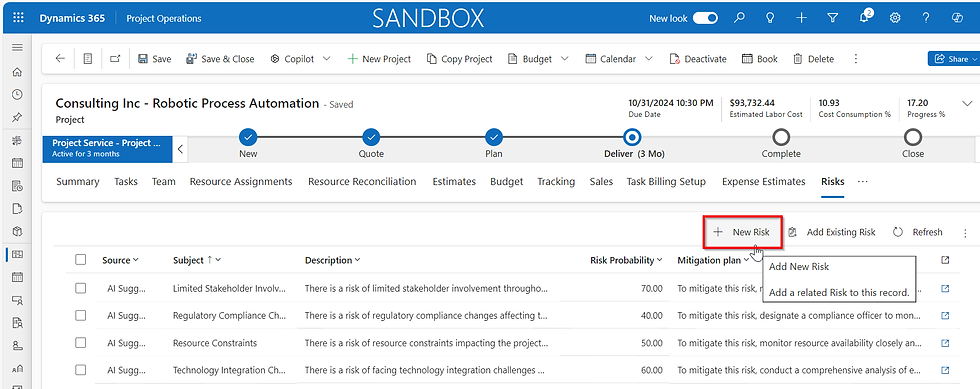Show more tabs via ellipsis
This screenshot has width=980, height=389.
click(x=862, y=181)
